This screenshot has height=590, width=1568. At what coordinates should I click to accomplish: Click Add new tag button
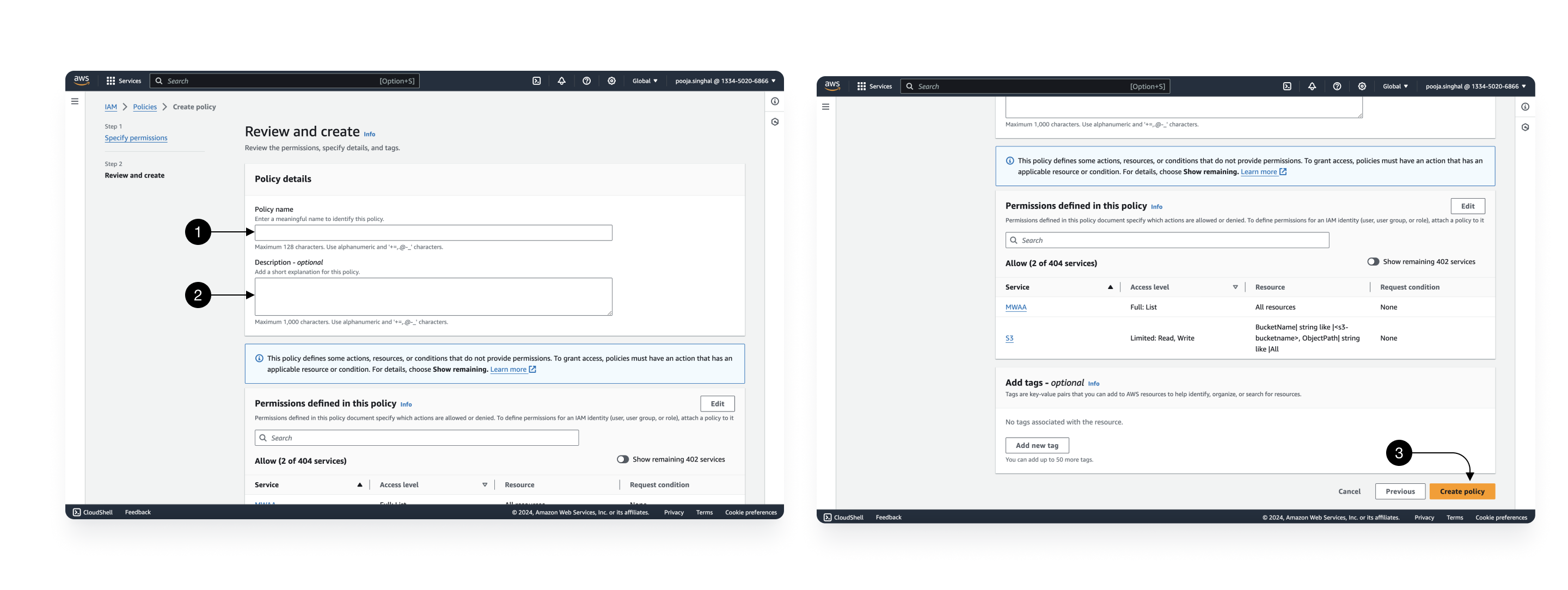tap(1037, 445)
